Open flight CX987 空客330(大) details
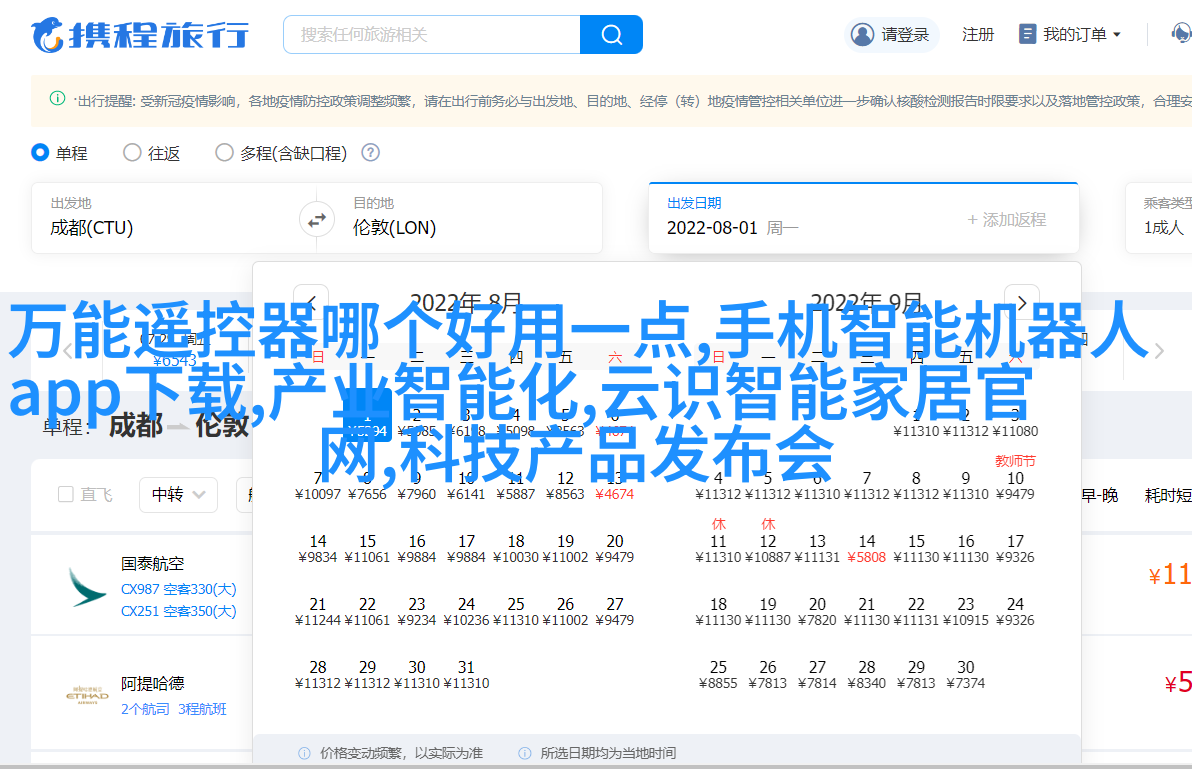This screenshot has width=1192, height=769. click(x=179, y=589)
